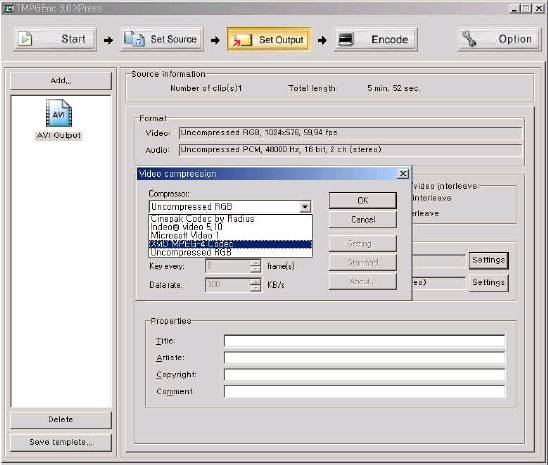The height and width of the screenshot is (465, 548).
Task: Close the Video compression dialog
Action: point(403,174)
